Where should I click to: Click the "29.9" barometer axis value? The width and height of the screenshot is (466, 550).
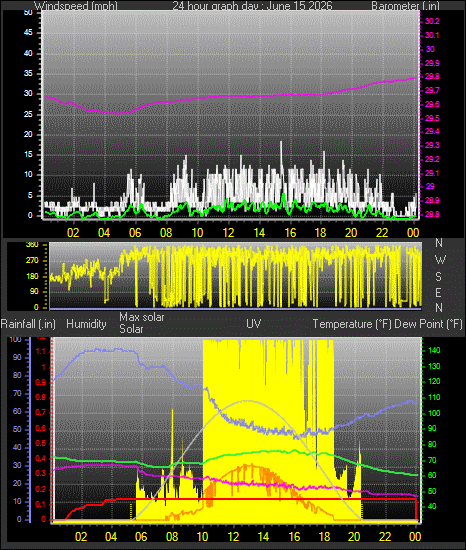432,63
